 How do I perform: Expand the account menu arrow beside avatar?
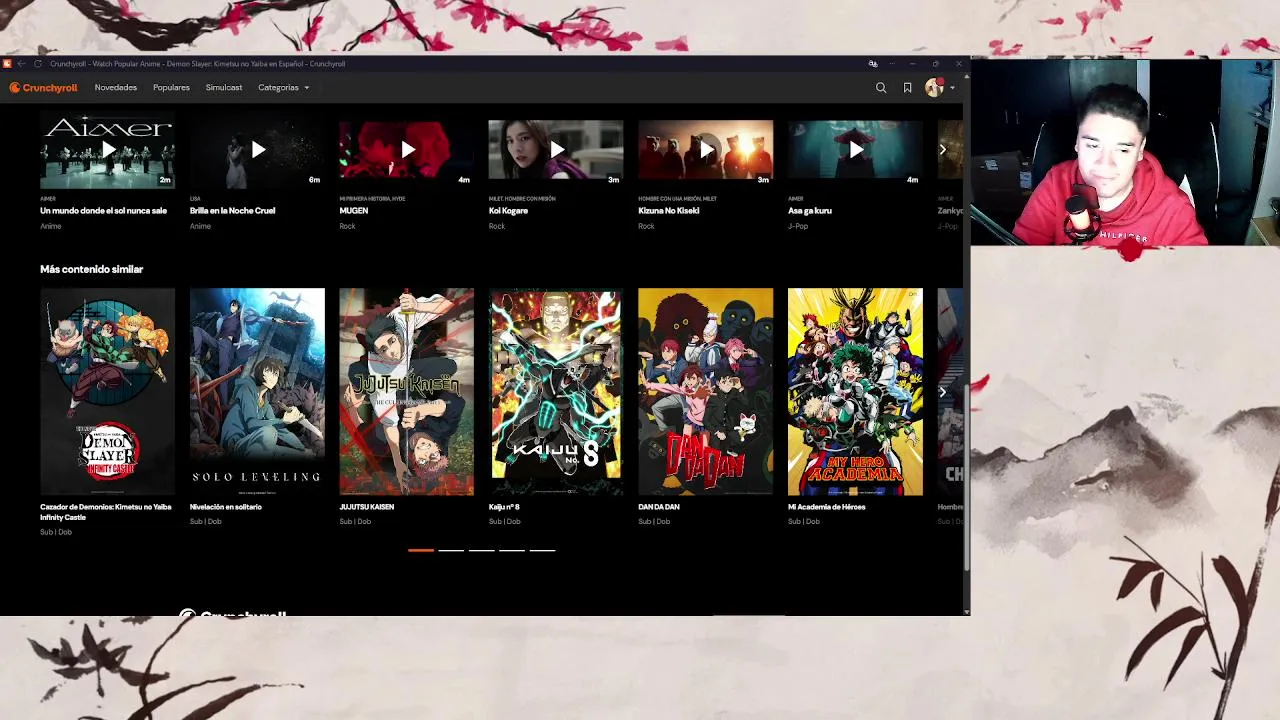pos(952,88)
